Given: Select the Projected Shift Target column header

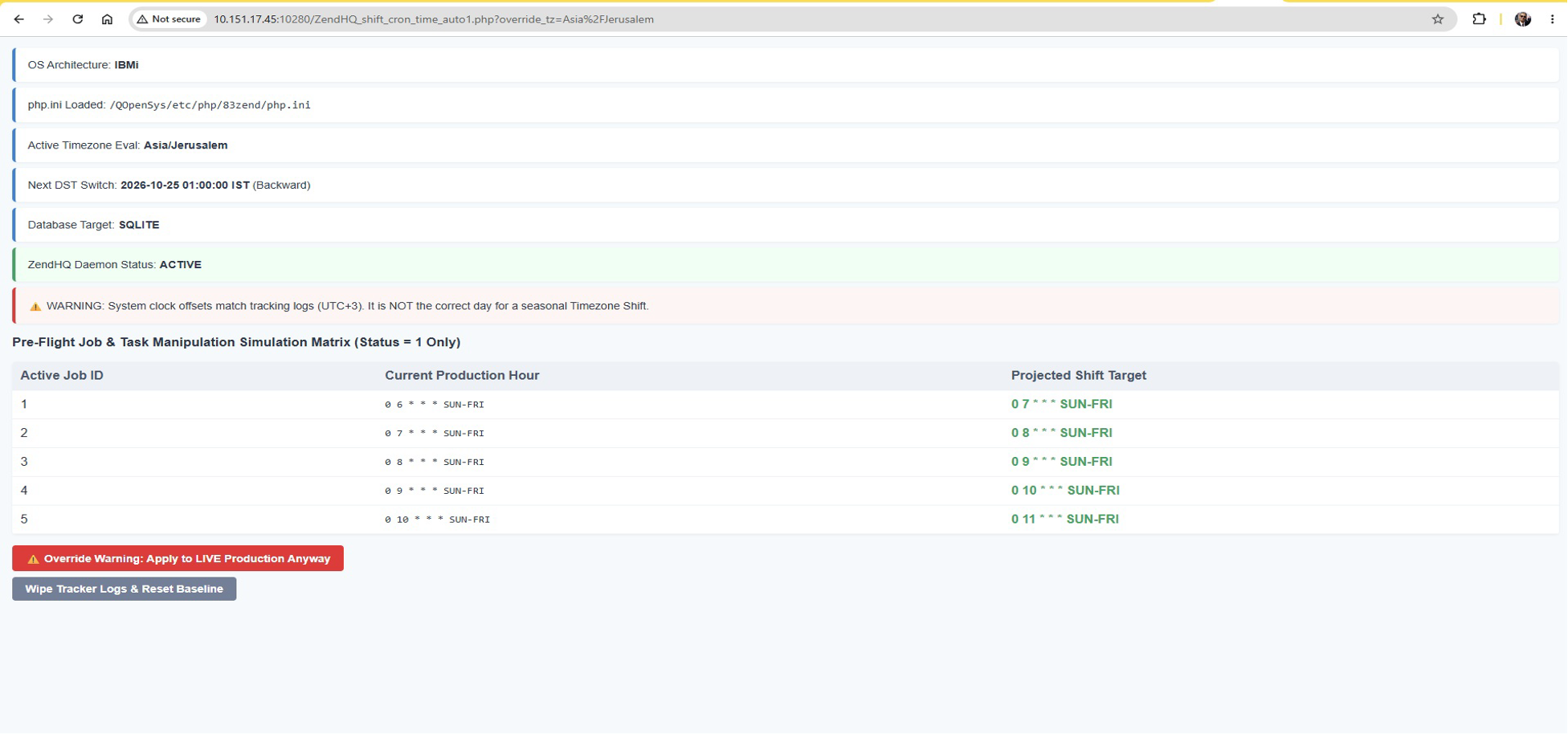Looking at the screenshot, I should coord(1078,375).
